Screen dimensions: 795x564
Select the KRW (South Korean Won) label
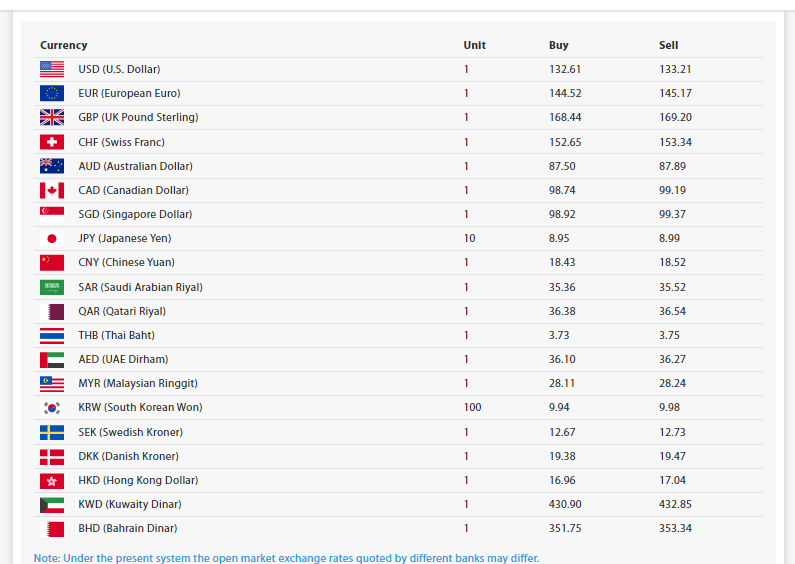click(x=140, y=407)
